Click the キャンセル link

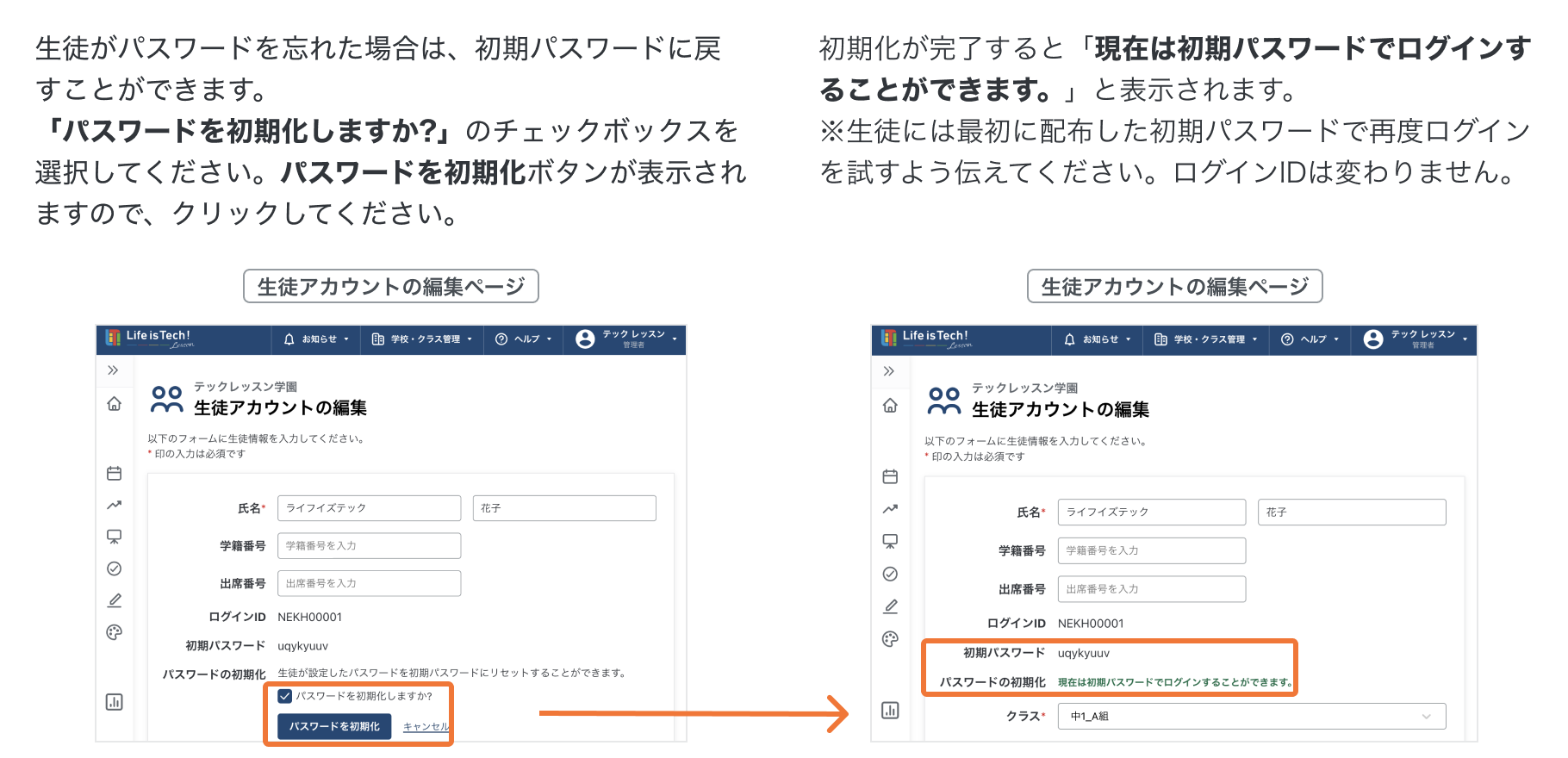point(426,727)
